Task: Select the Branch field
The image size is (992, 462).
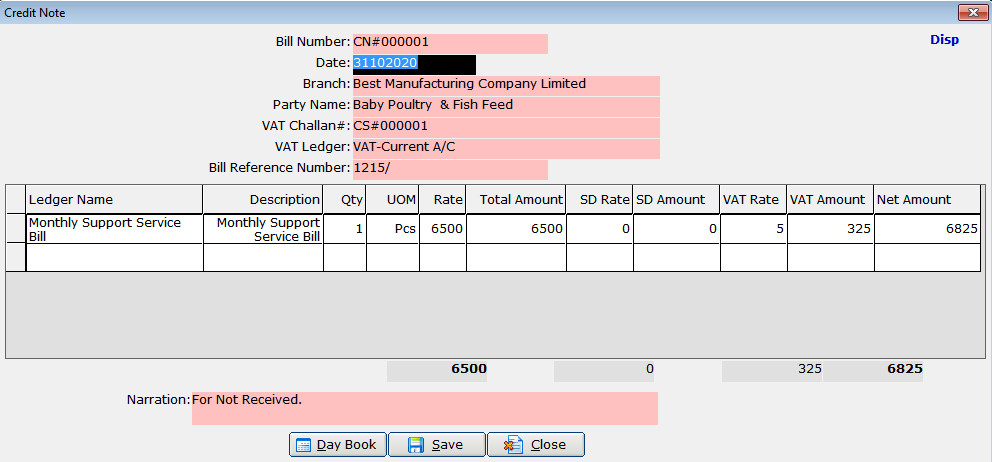Action: (505, 85)
